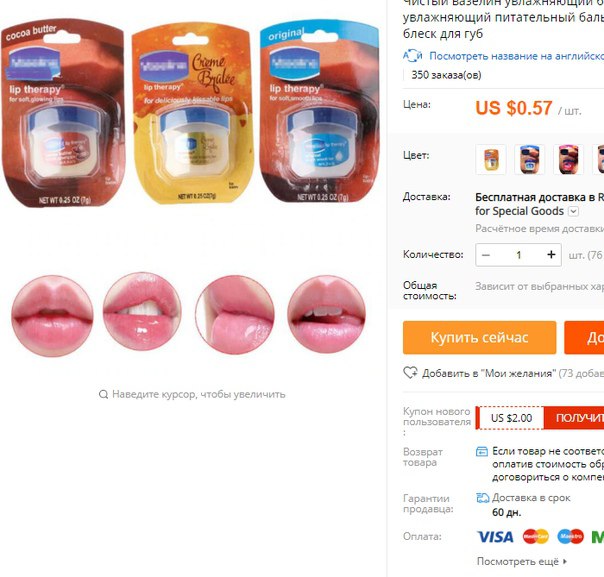Click the heart icon for Мои желания

coord(410,373)
